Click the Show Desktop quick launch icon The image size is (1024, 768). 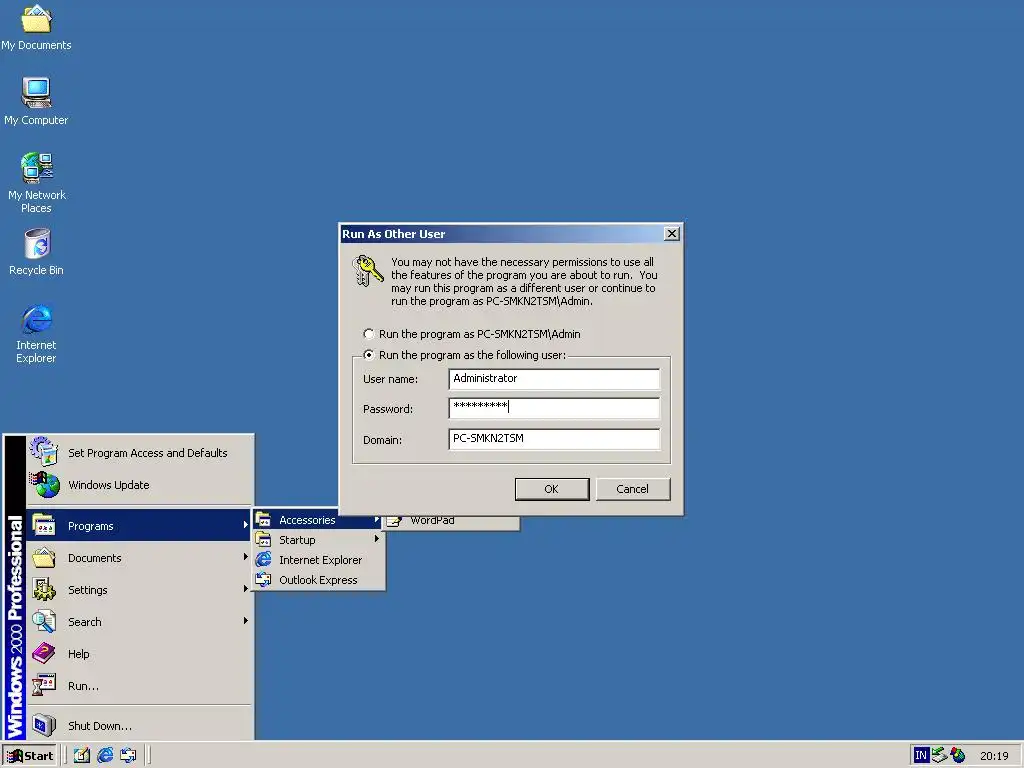(82, 756)
